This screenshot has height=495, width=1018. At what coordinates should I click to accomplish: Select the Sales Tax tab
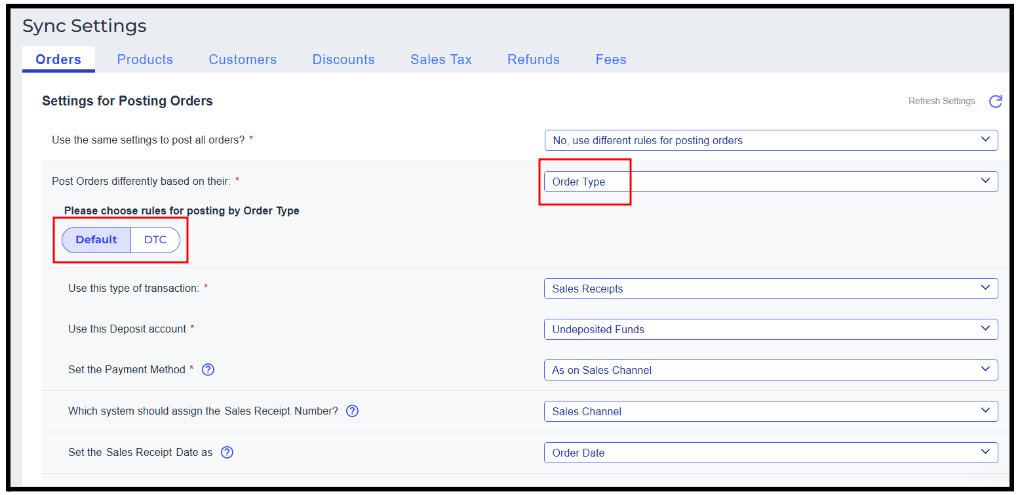click(441, 60)
